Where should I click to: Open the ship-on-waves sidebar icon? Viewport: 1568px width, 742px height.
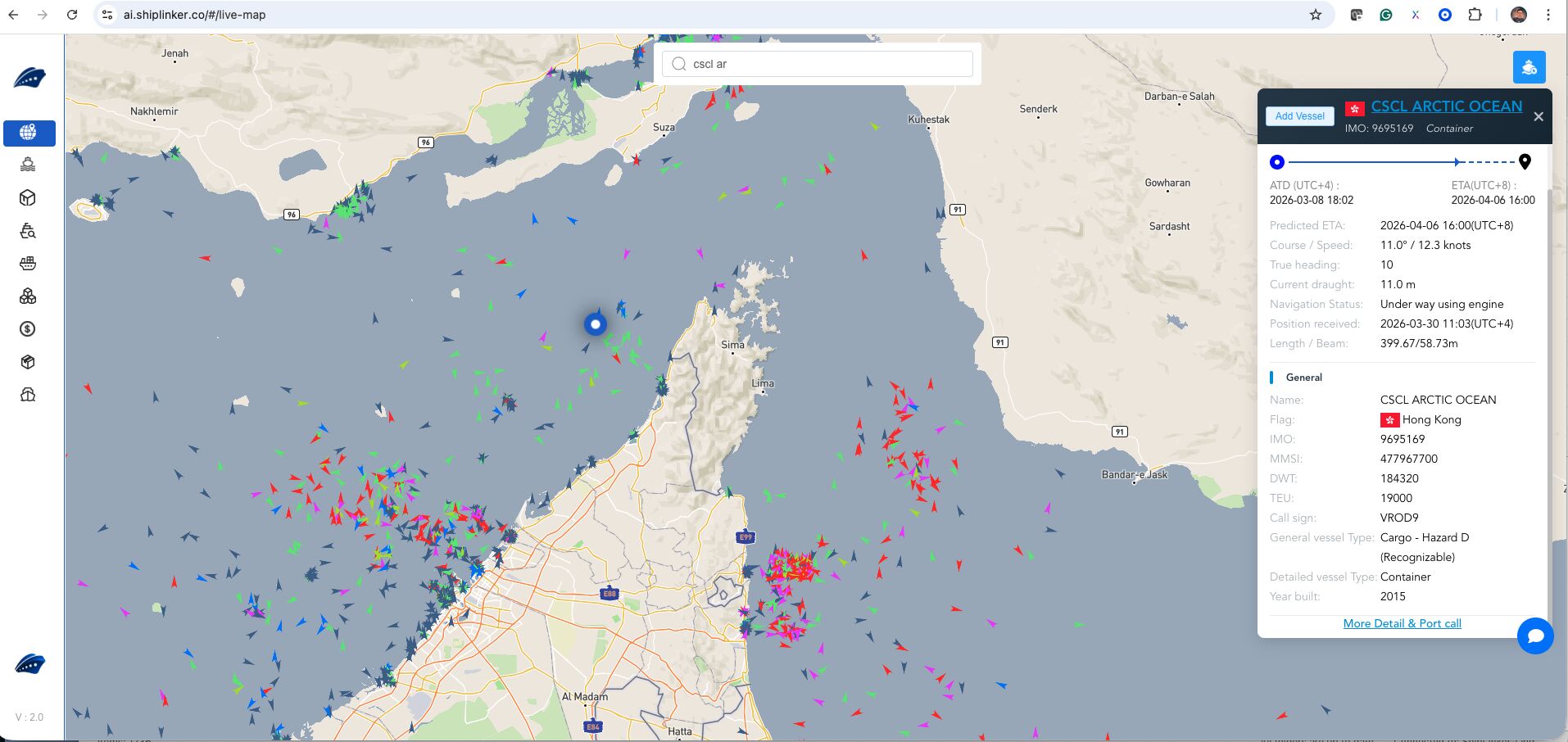pos(28,165)
